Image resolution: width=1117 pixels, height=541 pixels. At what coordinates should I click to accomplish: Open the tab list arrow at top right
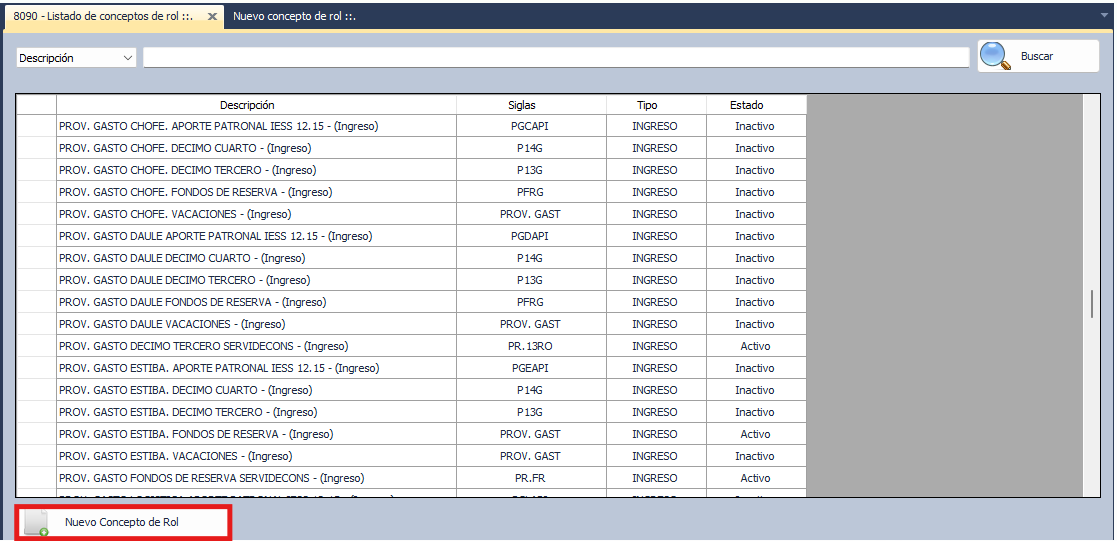1104,17
